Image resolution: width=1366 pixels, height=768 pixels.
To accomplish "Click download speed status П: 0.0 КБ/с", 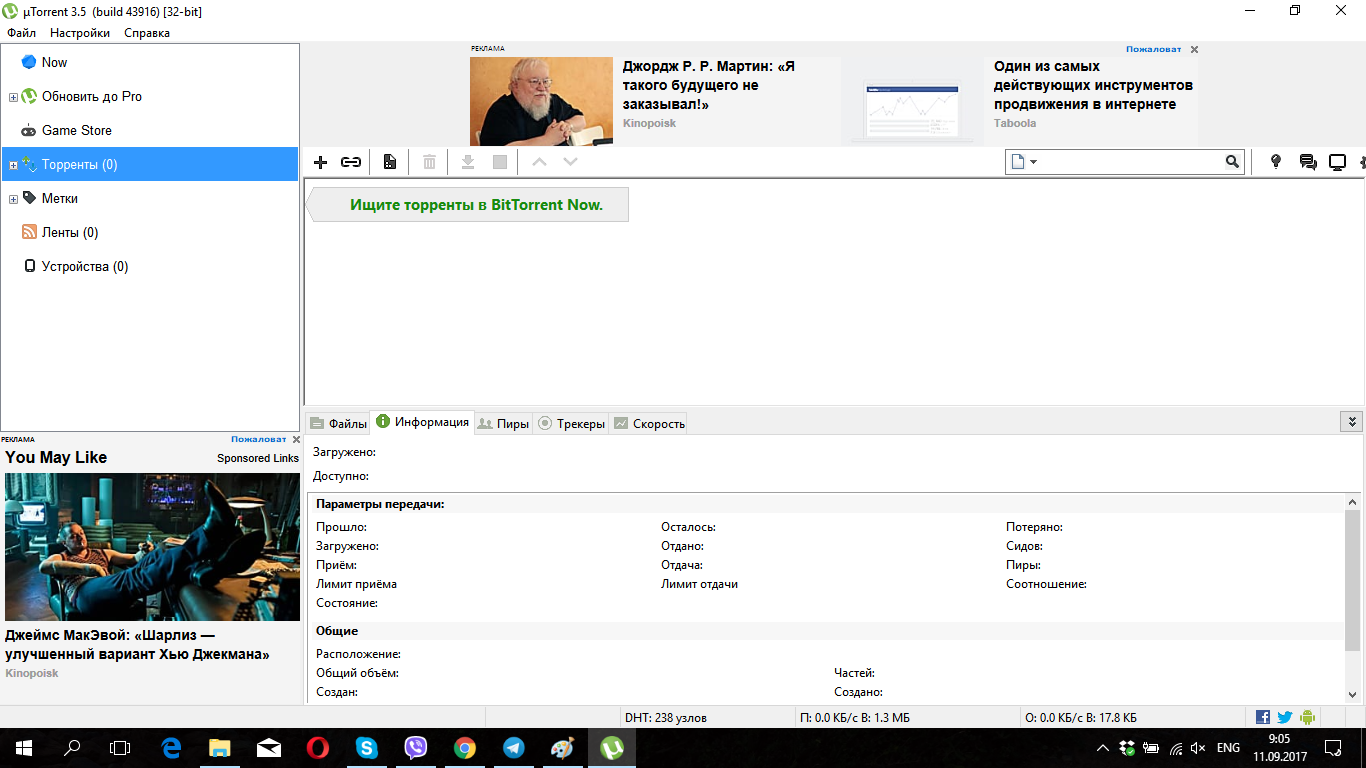I will pyautogui.click(x=854, y=717).
